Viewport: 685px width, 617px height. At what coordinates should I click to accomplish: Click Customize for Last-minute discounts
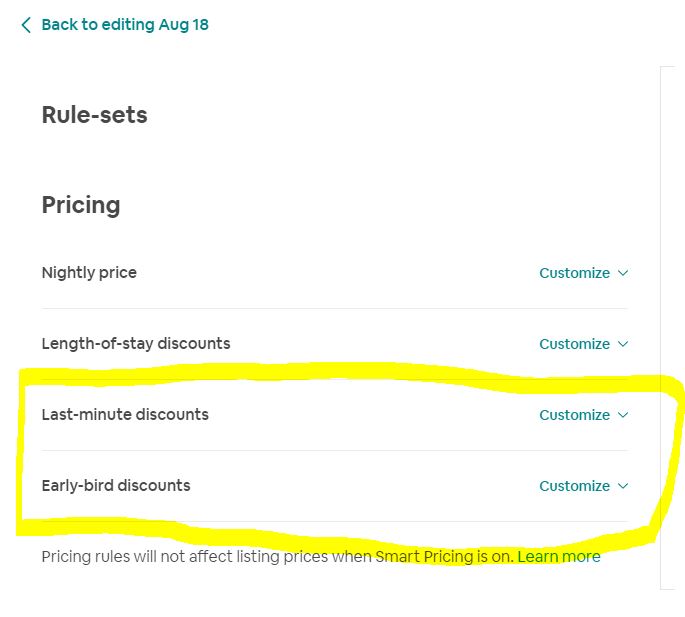pyautogui.click(x=574, y=415)
